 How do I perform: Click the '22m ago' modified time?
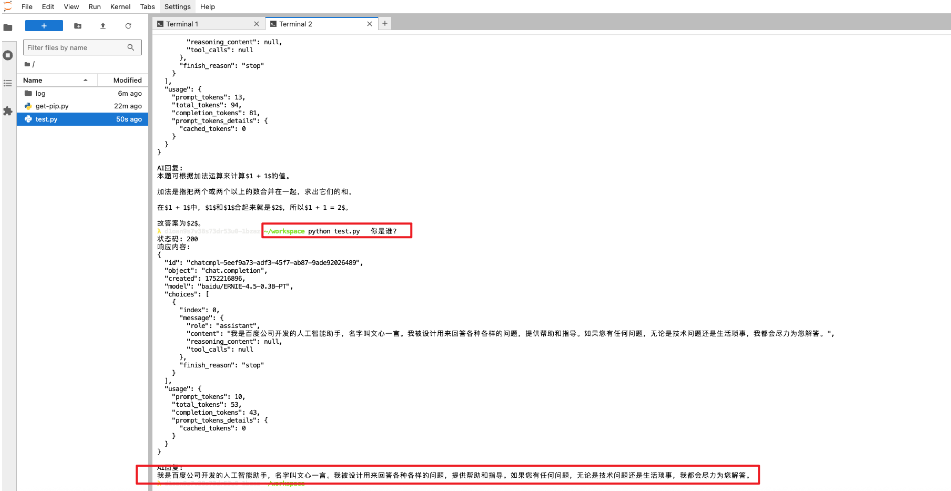pyautogui.click(x=129, y=106)
